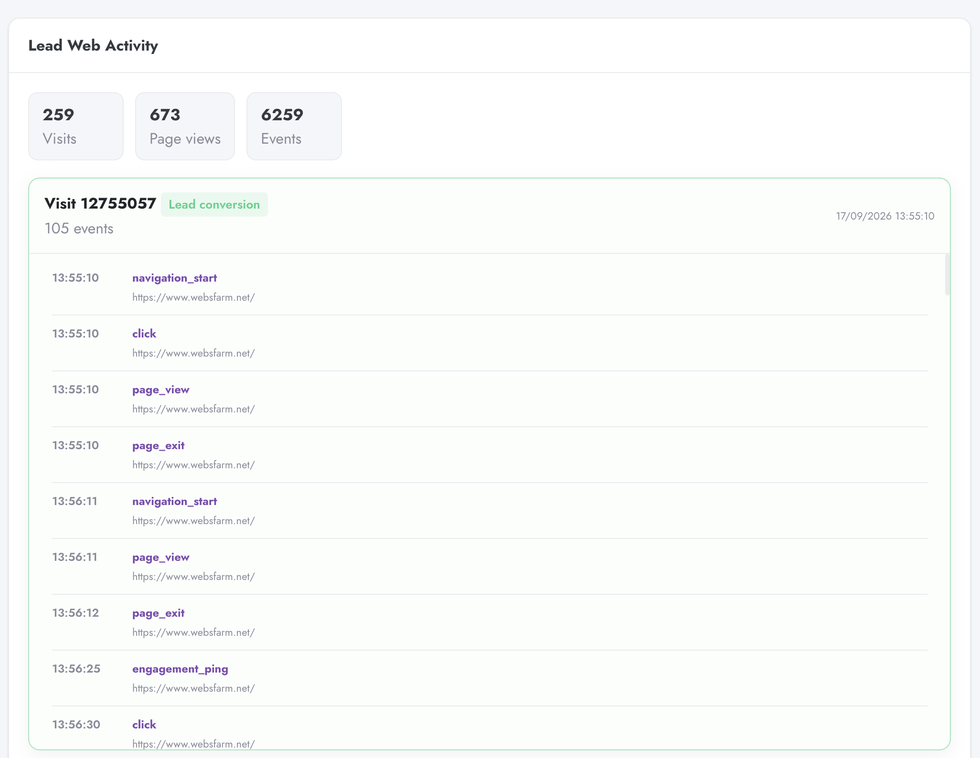Click the Lead conversion badge

(x=214, y=204)
